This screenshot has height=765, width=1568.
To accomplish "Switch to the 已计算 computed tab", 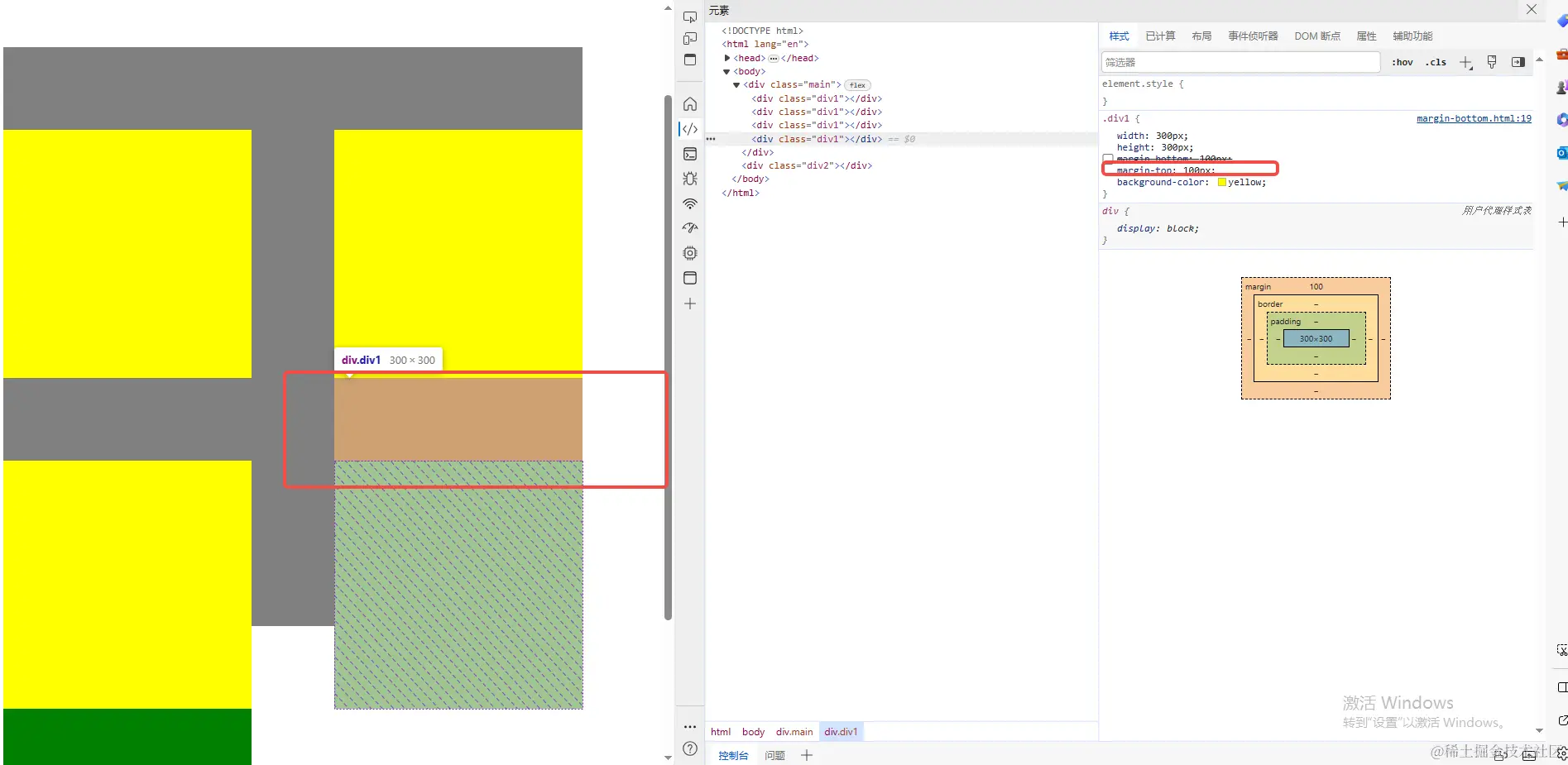I will (1160, 36).
